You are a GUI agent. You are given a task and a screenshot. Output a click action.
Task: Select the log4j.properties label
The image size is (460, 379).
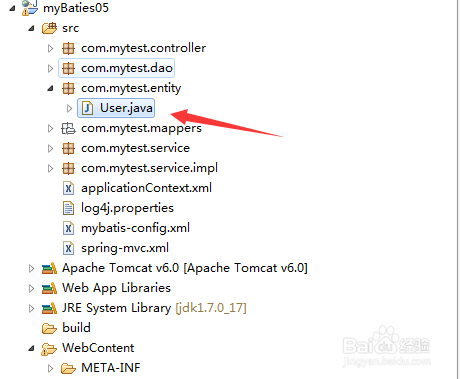point(127,208)
